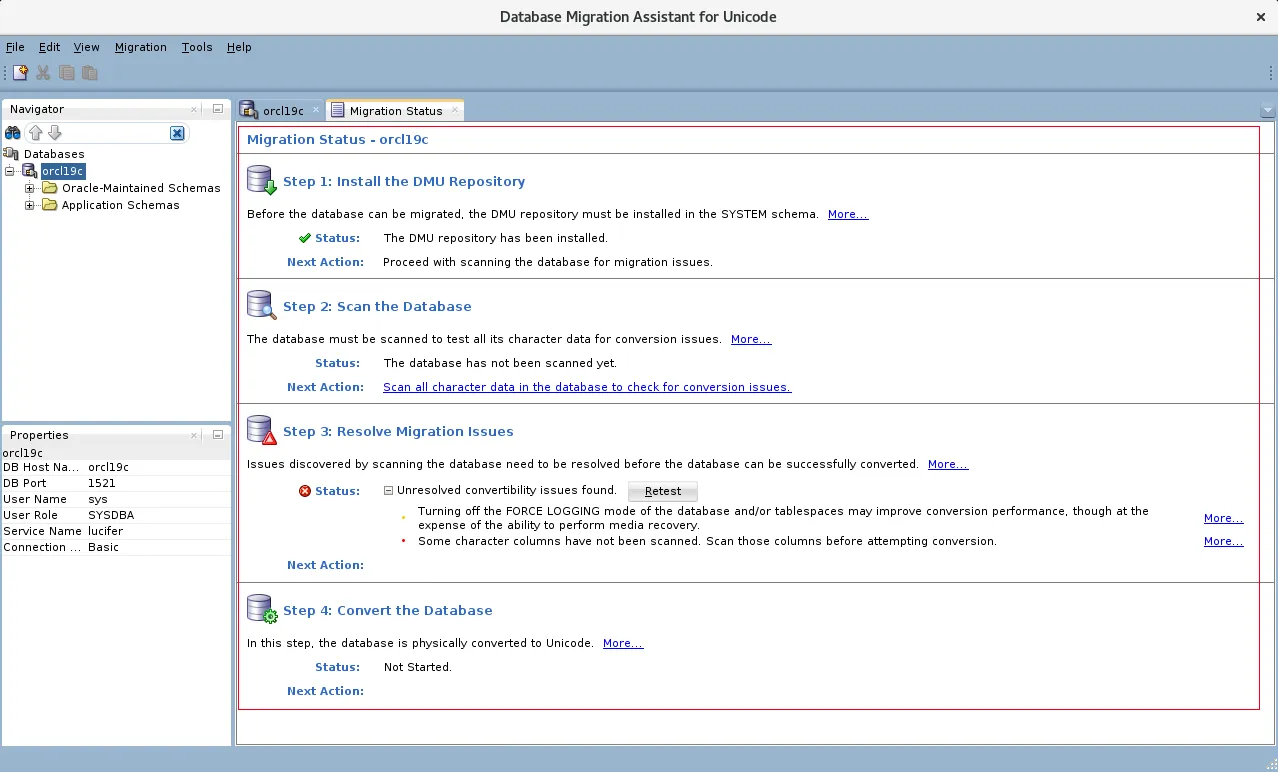
Task: Expand the Oracle-Maintained Schemas node
Action: [x=29, y=188]
